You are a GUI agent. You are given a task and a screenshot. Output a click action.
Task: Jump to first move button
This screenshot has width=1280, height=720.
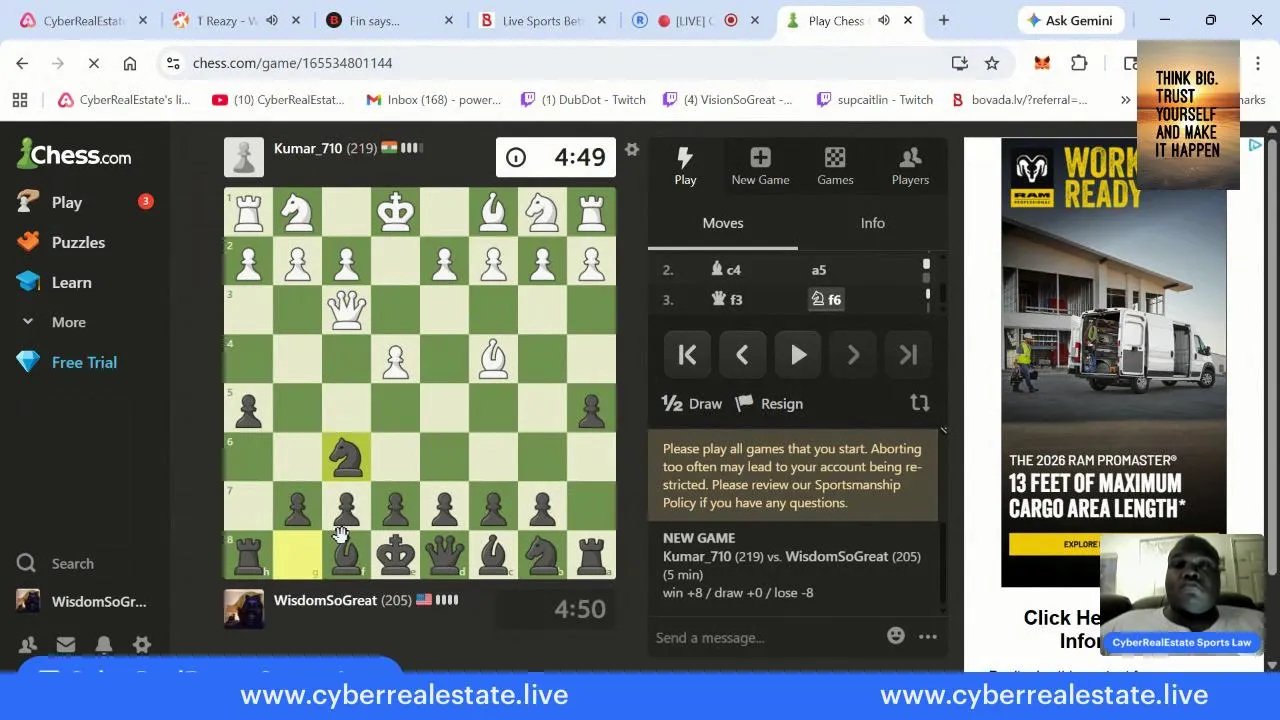[x=688, y=355]
